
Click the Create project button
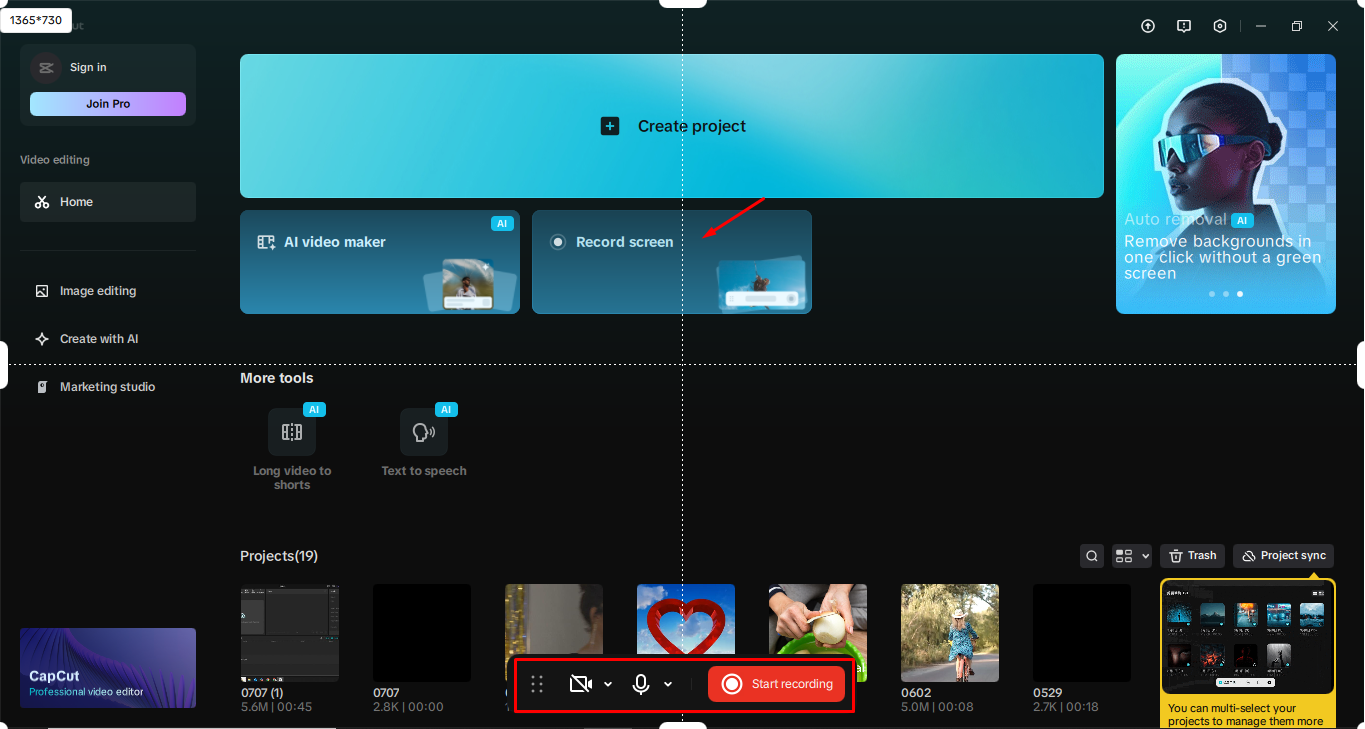tap(672, 126)
